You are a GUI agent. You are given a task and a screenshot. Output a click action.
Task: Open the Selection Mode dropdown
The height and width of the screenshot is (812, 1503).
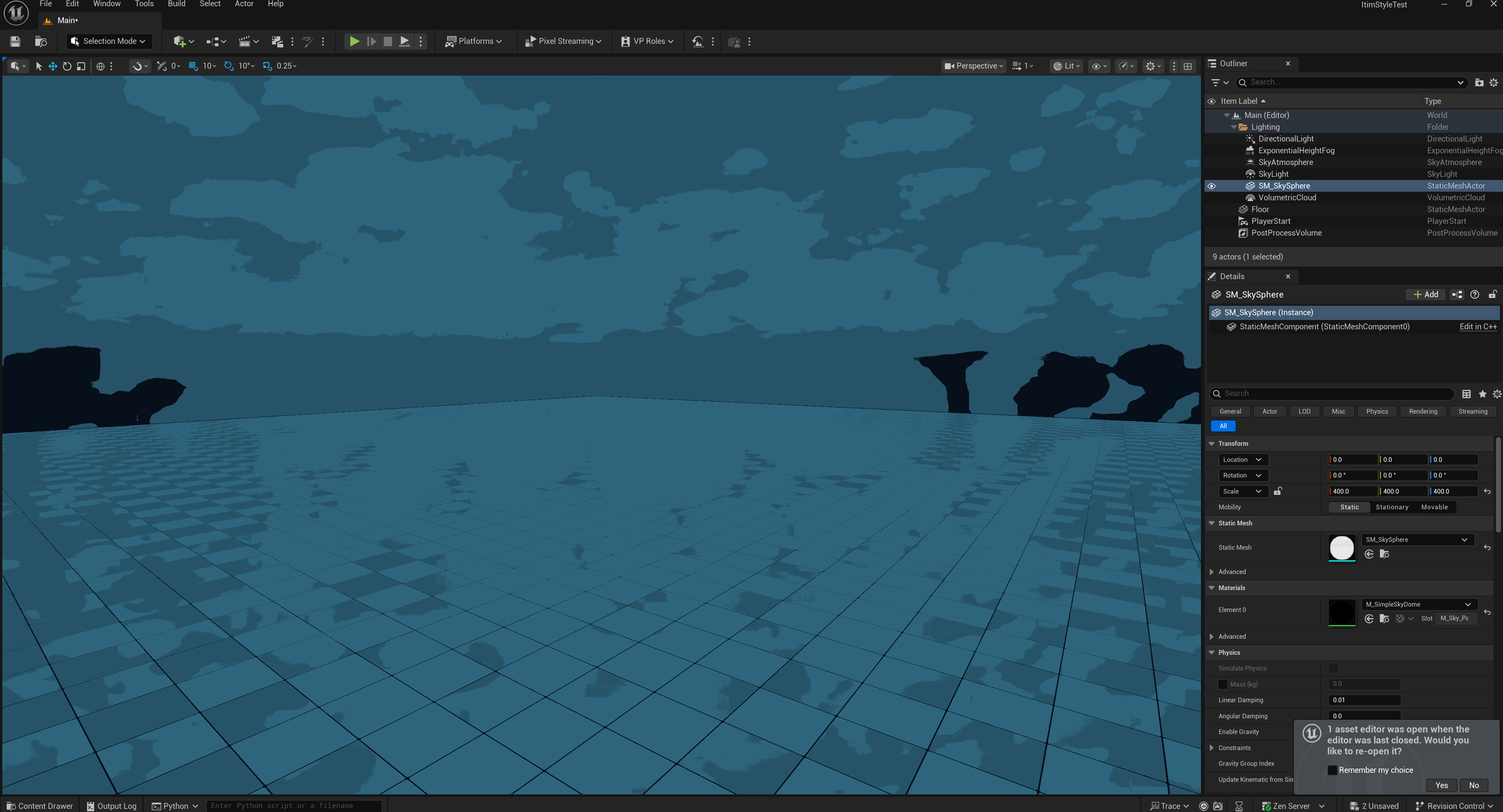click(x=108, y=41)
